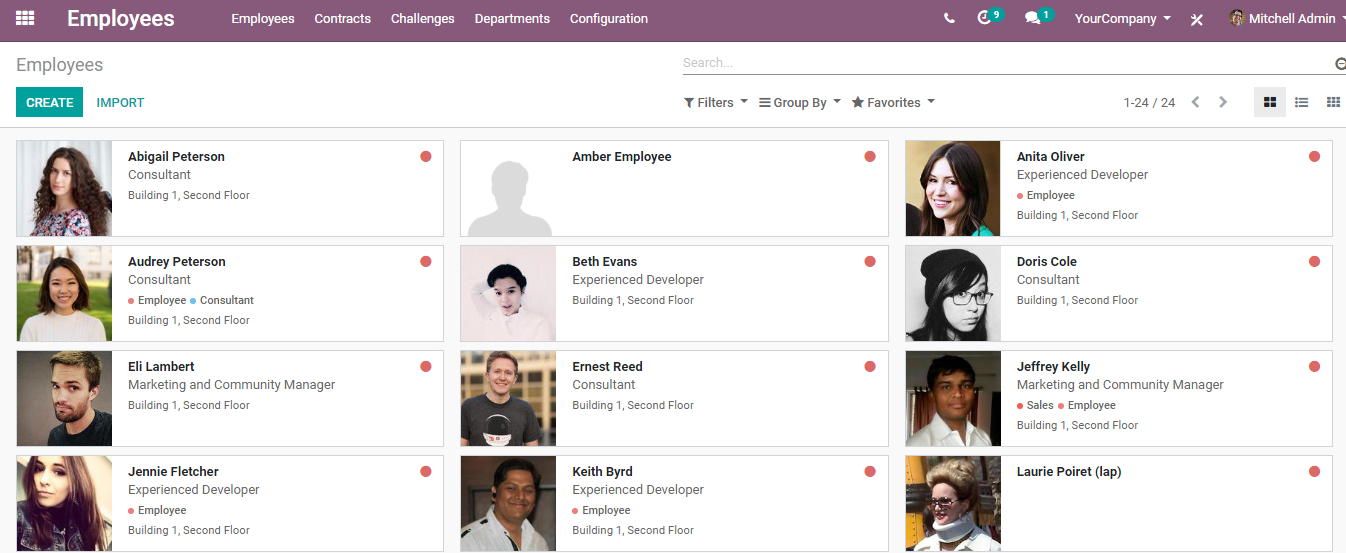Click the 1-24 / 24 pager counter
This screenshot has height=553, width=1346.
1149,102
